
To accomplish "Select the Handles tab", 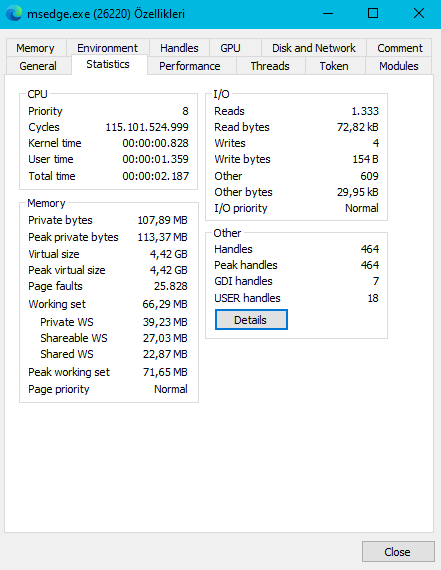I will pyautogui.click(x=179, y=48).
